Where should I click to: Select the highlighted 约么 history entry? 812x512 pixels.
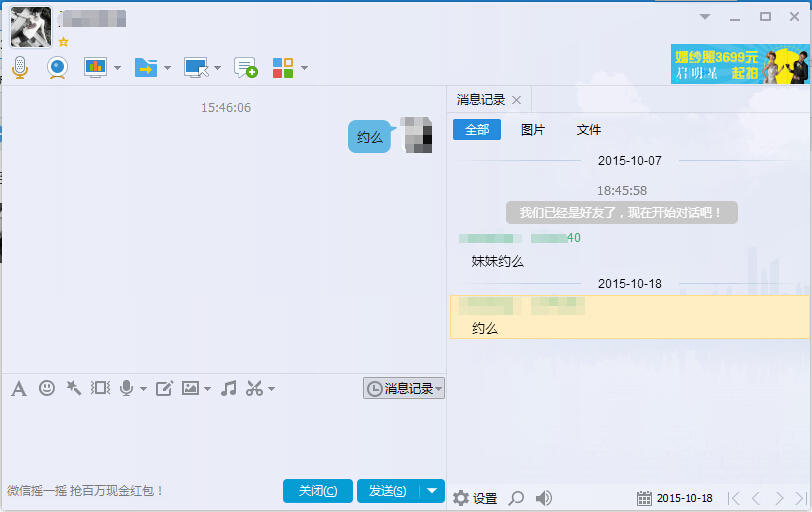click(x=629, y=317)
